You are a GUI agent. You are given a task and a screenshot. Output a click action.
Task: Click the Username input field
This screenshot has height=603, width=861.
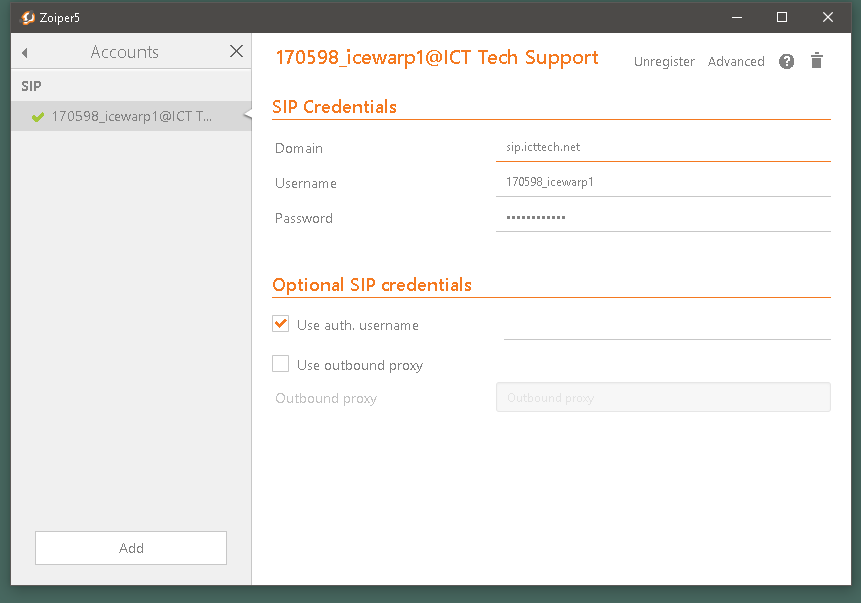(663, 182)
